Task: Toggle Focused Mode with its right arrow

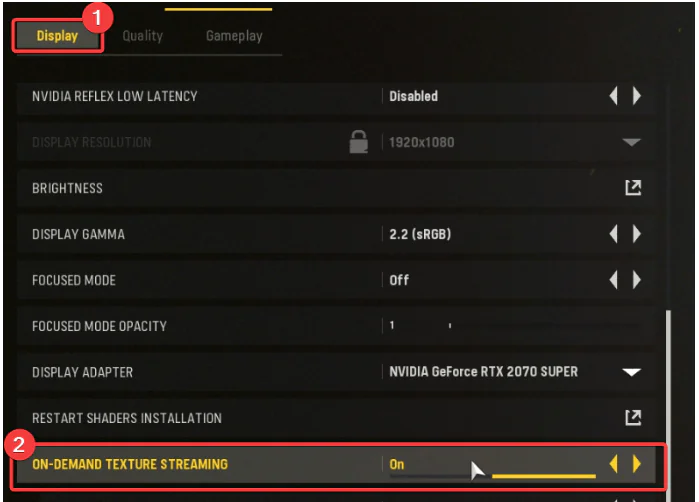Action: coord(637,280)
